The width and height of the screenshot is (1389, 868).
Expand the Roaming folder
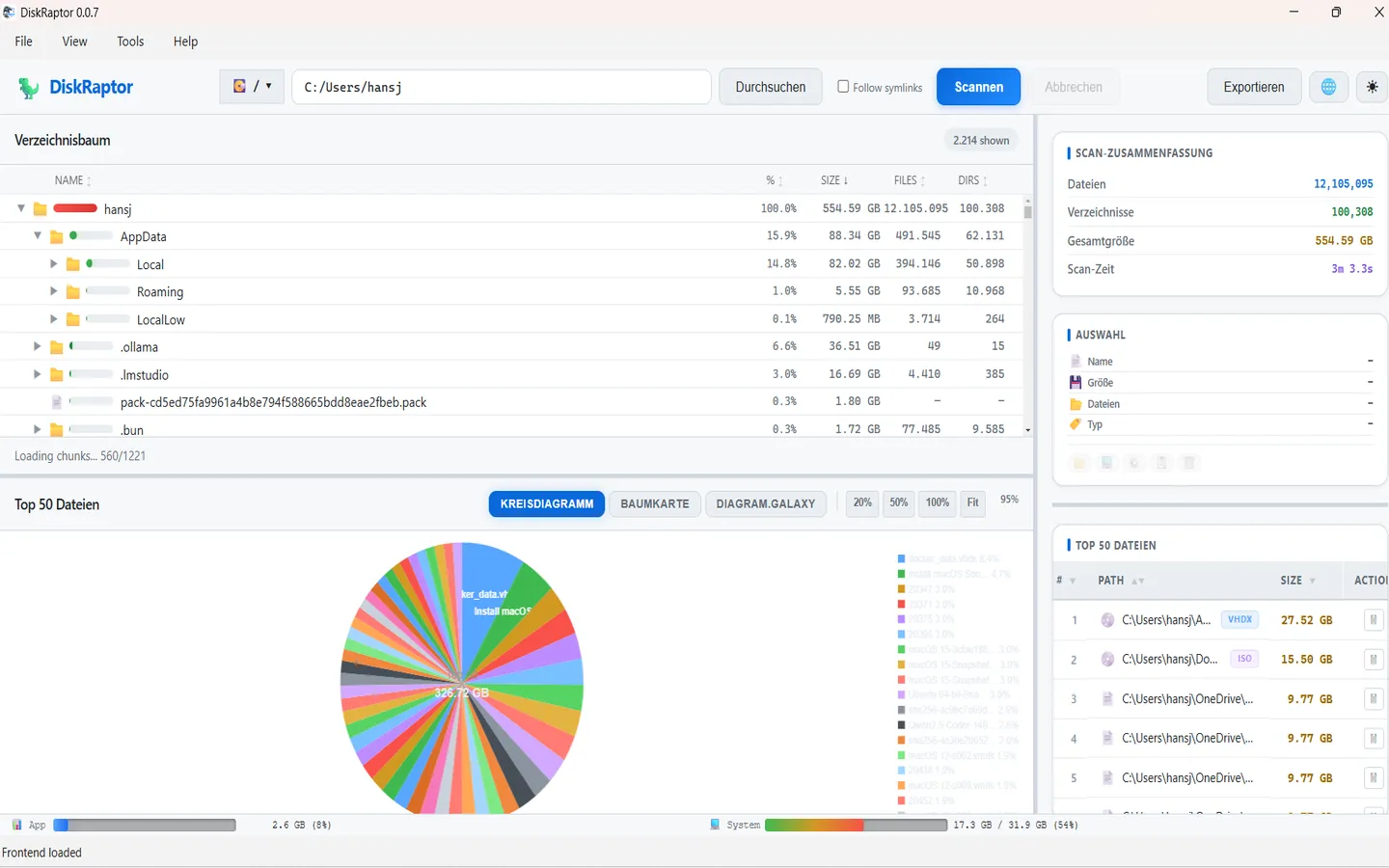[54, 291]
